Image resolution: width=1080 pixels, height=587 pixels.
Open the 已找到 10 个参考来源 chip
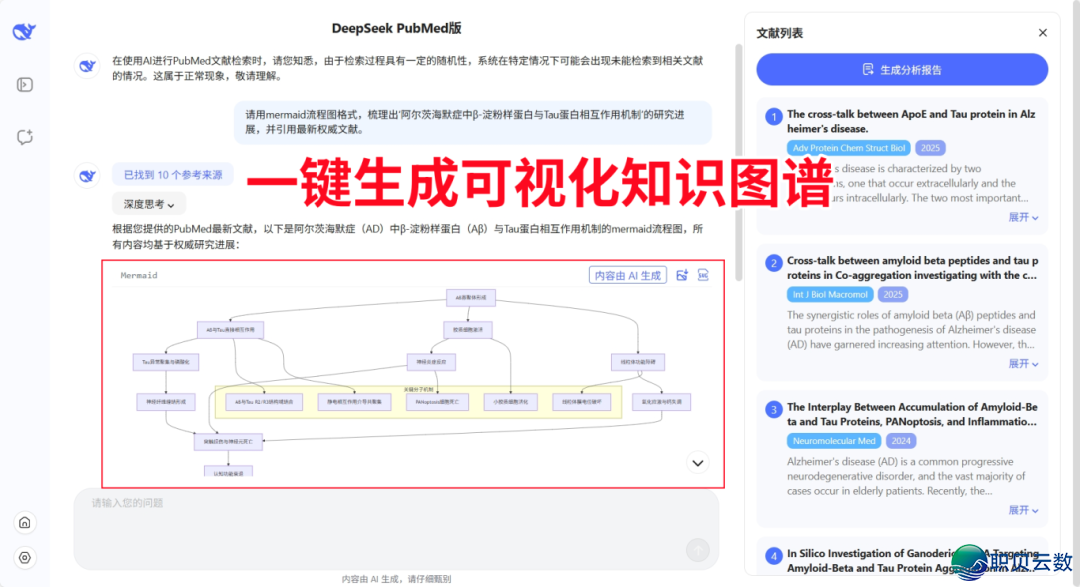[x=172, y=174]
